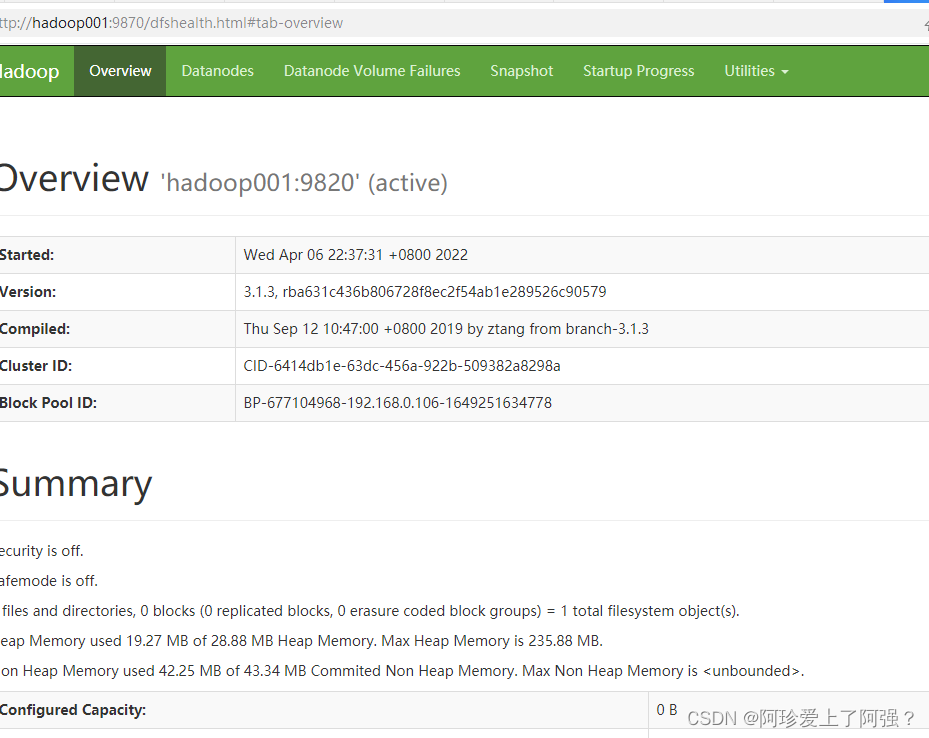Click the Summary heading
The height and width of the screenshot is (738, 929).
pyautogui.click(x=76, y=484)
